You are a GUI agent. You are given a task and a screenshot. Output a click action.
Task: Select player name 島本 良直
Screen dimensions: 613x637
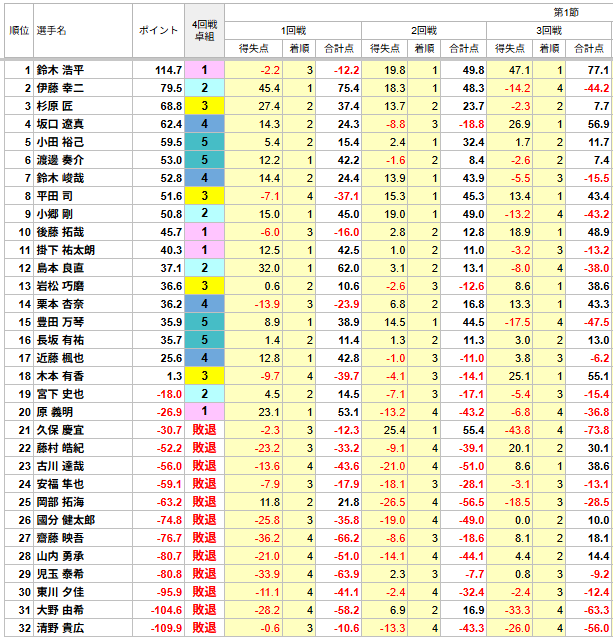coord(60,268)
